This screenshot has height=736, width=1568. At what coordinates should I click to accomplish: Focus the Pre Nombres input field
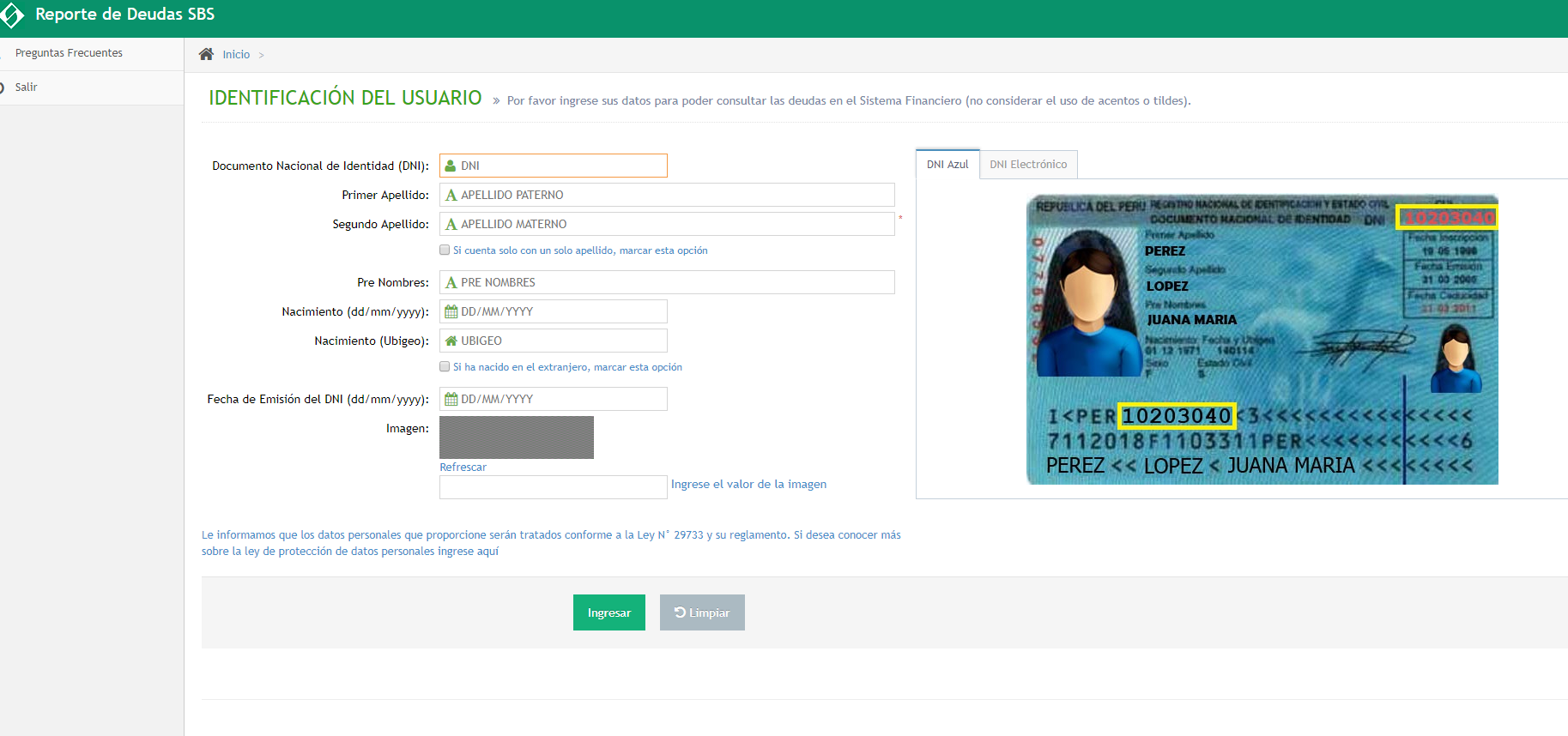point(667,282)
